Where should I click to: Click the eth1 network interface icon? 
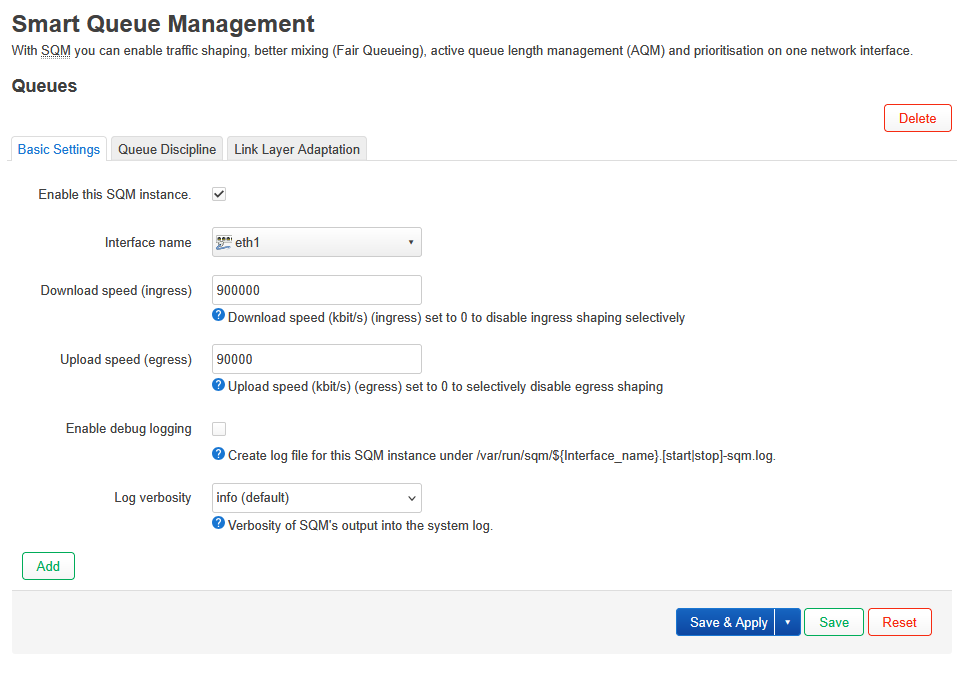(x=224, y=242)
